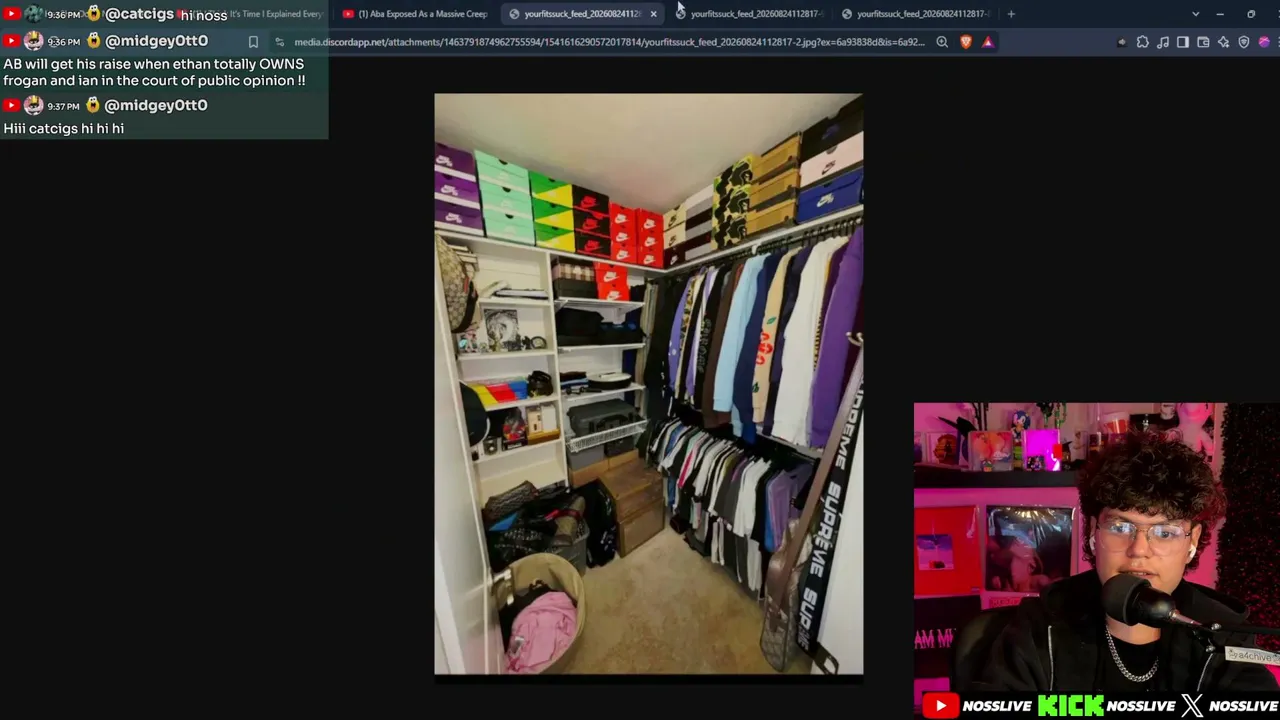Switch to the Aba Exposed As a Massive Creep tab
The height and width of the screenshot is (720, 1280).
click(x=415, y=14)
